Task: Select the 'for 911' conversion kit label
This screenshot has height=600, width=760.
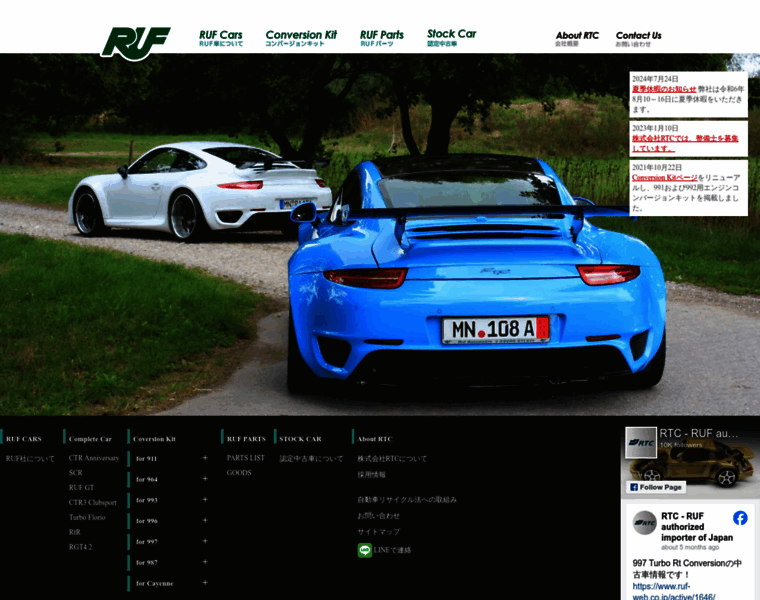Action: 146,458
